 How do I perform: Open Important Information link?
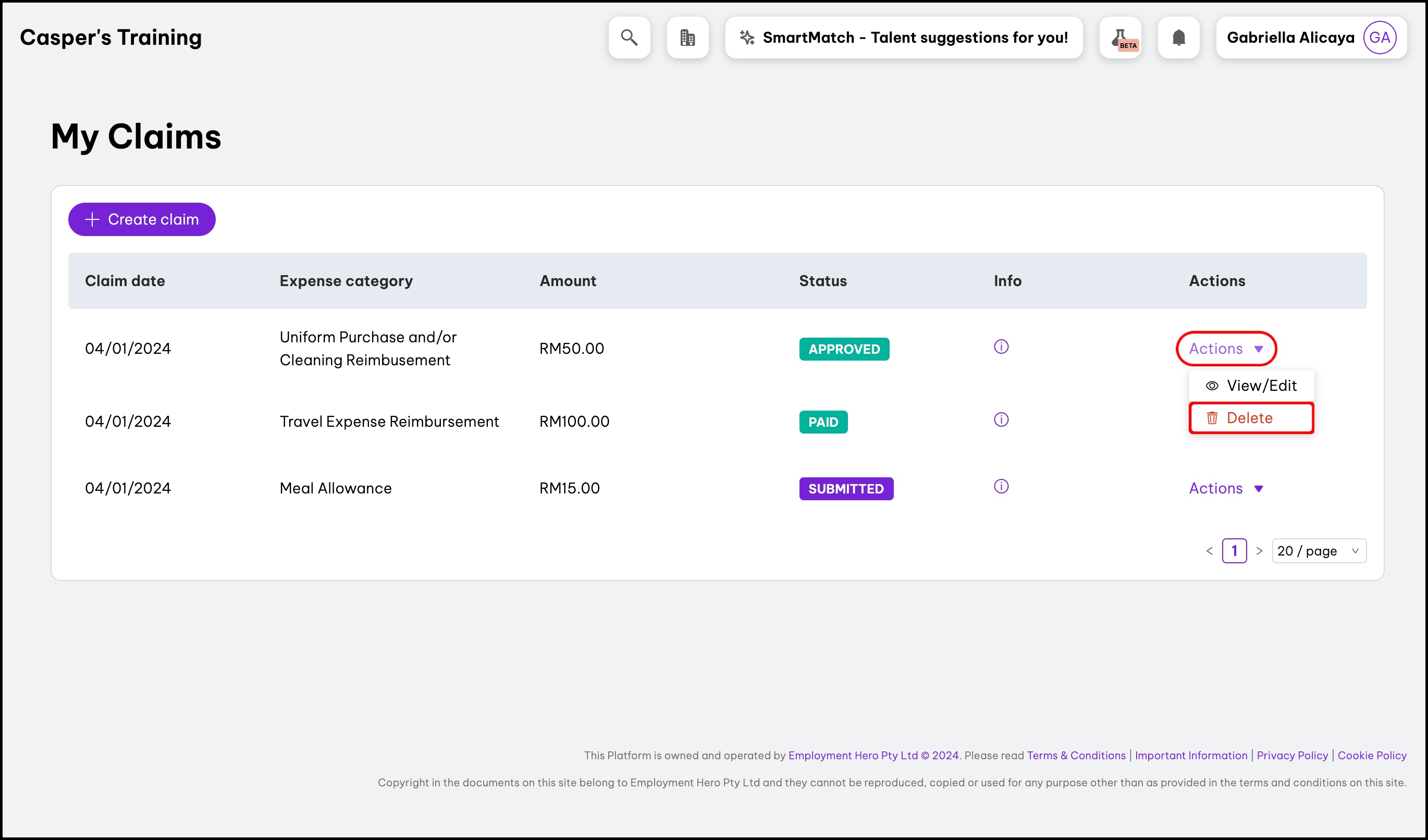click(x=1191, y=756)
